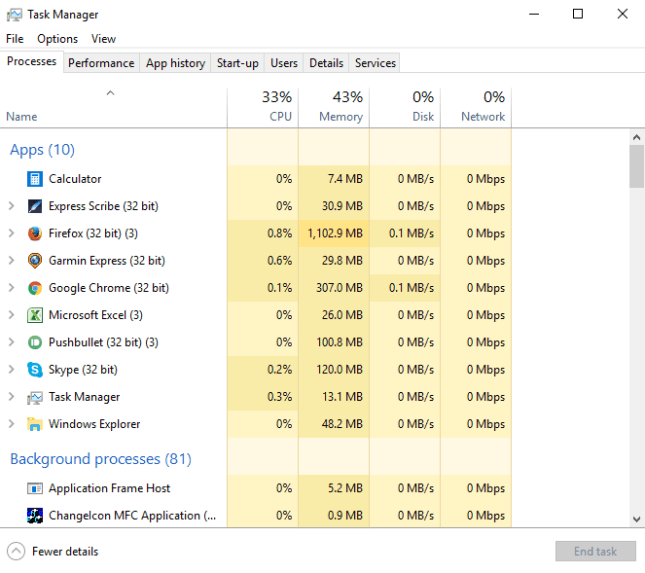Select the Calculator process name
Viewport: 645px width, 573px height.
(75, 179)
